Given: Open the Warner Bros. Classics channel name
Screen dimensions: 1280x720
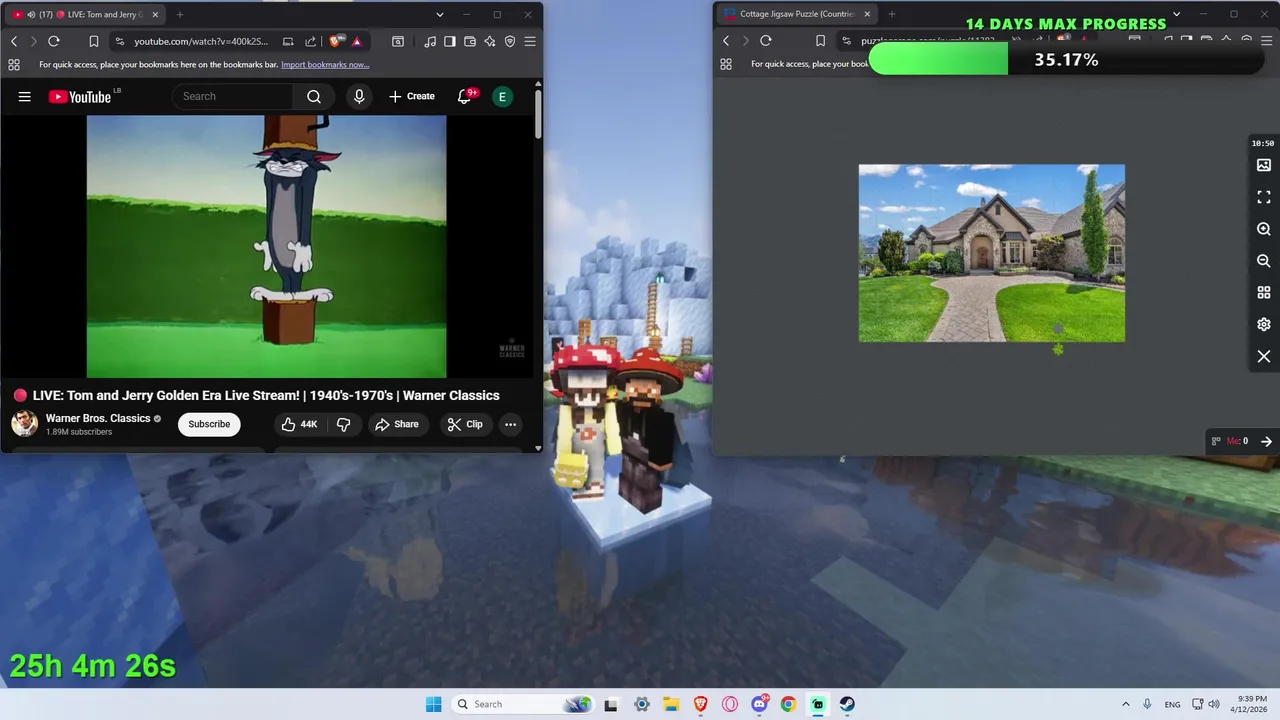Looking at the screenshot, I should (98, 418).
